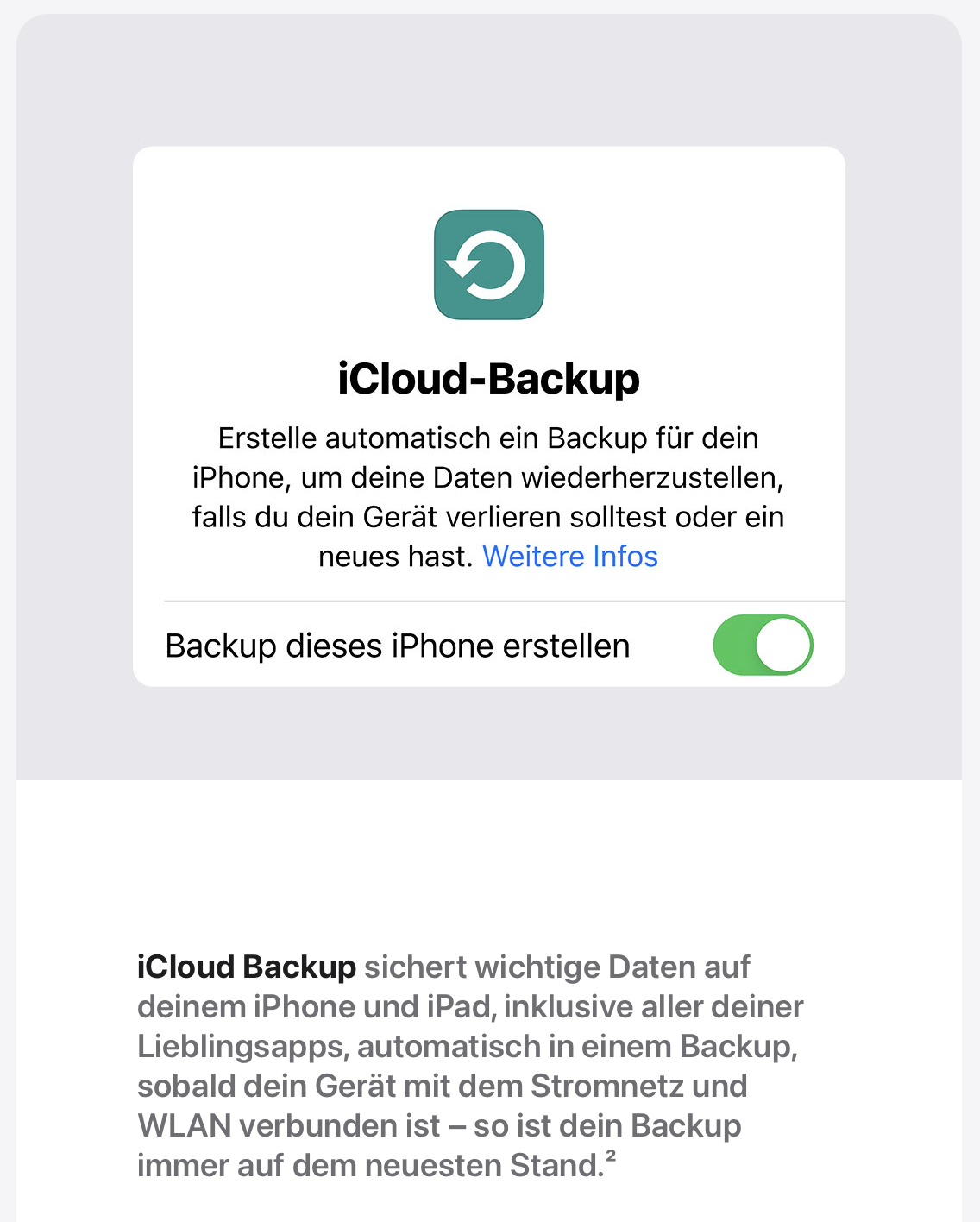Click the Backup dieses iPhone erstellen label
The width and height of the screenshot is (980, 1222).
tap(398, 646)
